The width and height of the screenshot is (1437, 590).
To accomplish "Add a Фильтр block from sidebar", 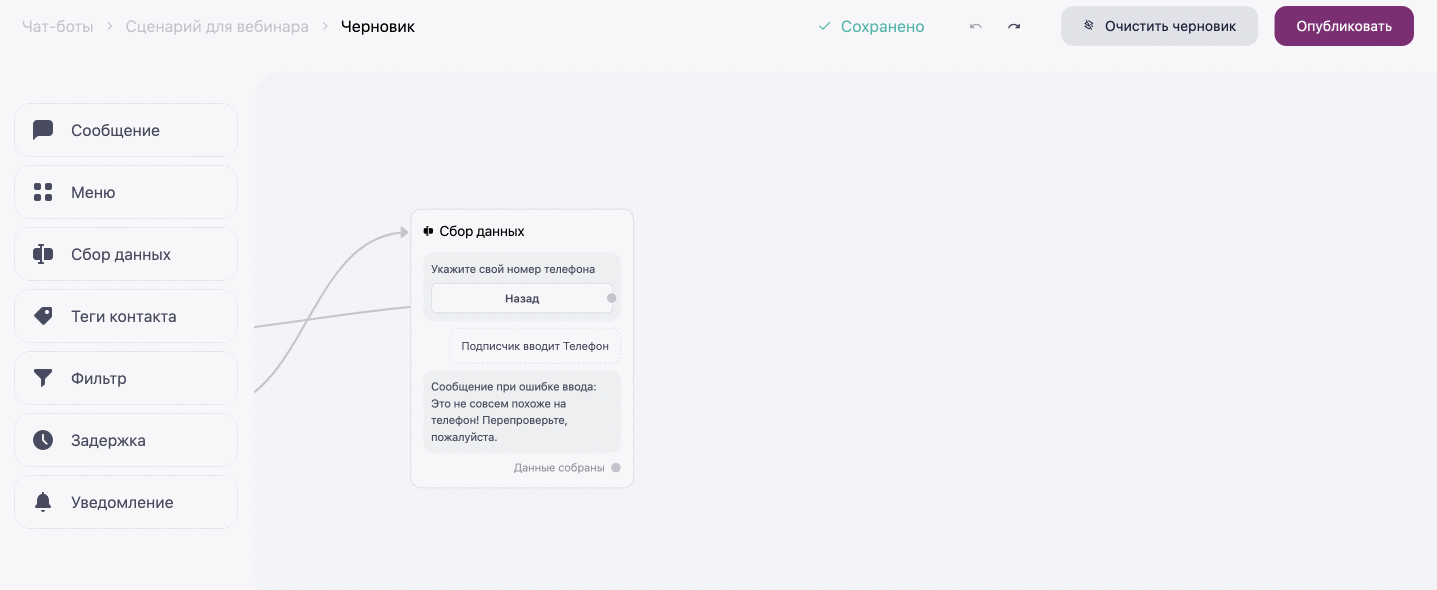I will click(x=126, y=378).
